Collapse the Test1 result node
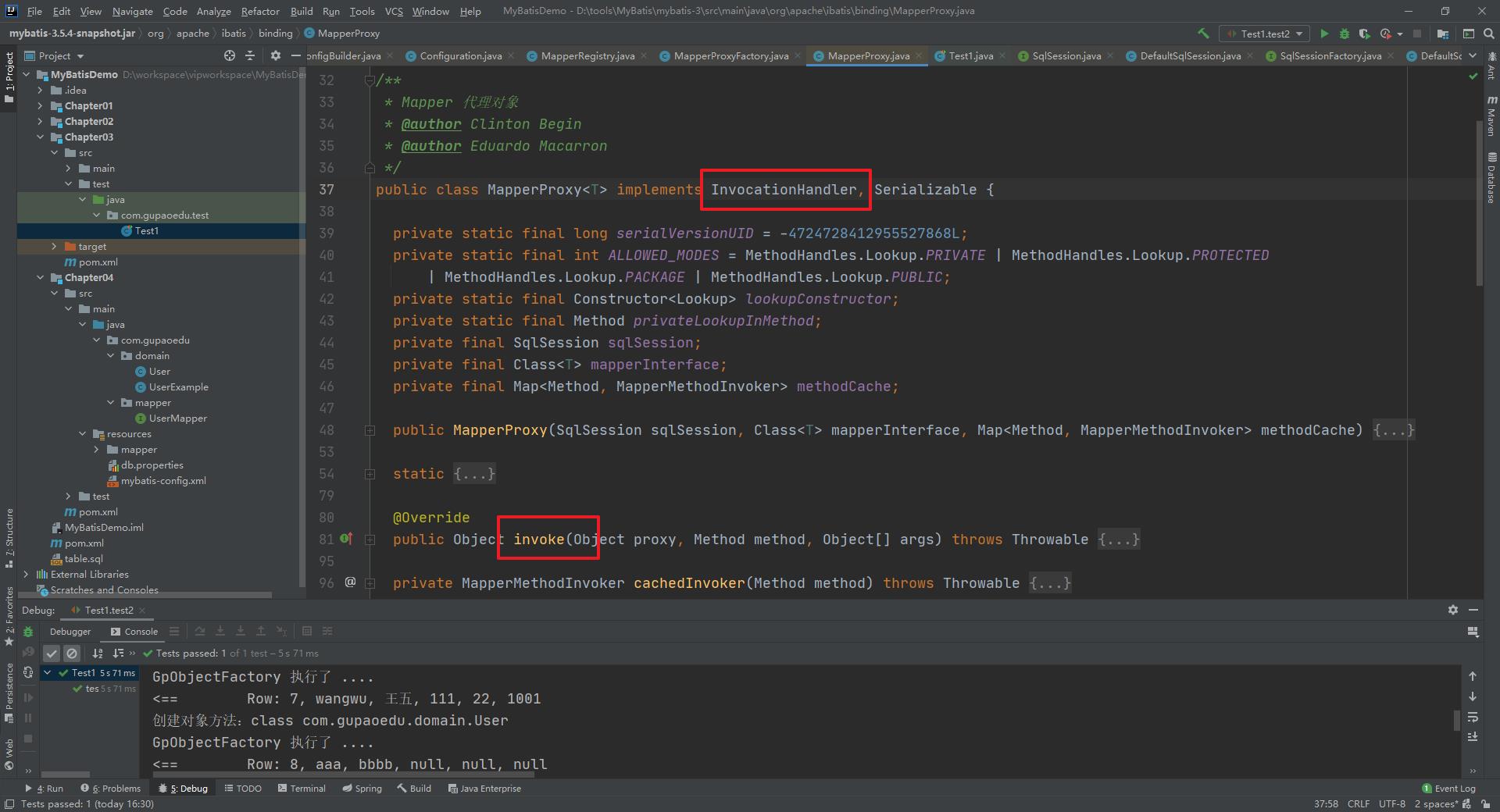The width and height of the screenshot is (1500, 812). click(x=48, y=672)
